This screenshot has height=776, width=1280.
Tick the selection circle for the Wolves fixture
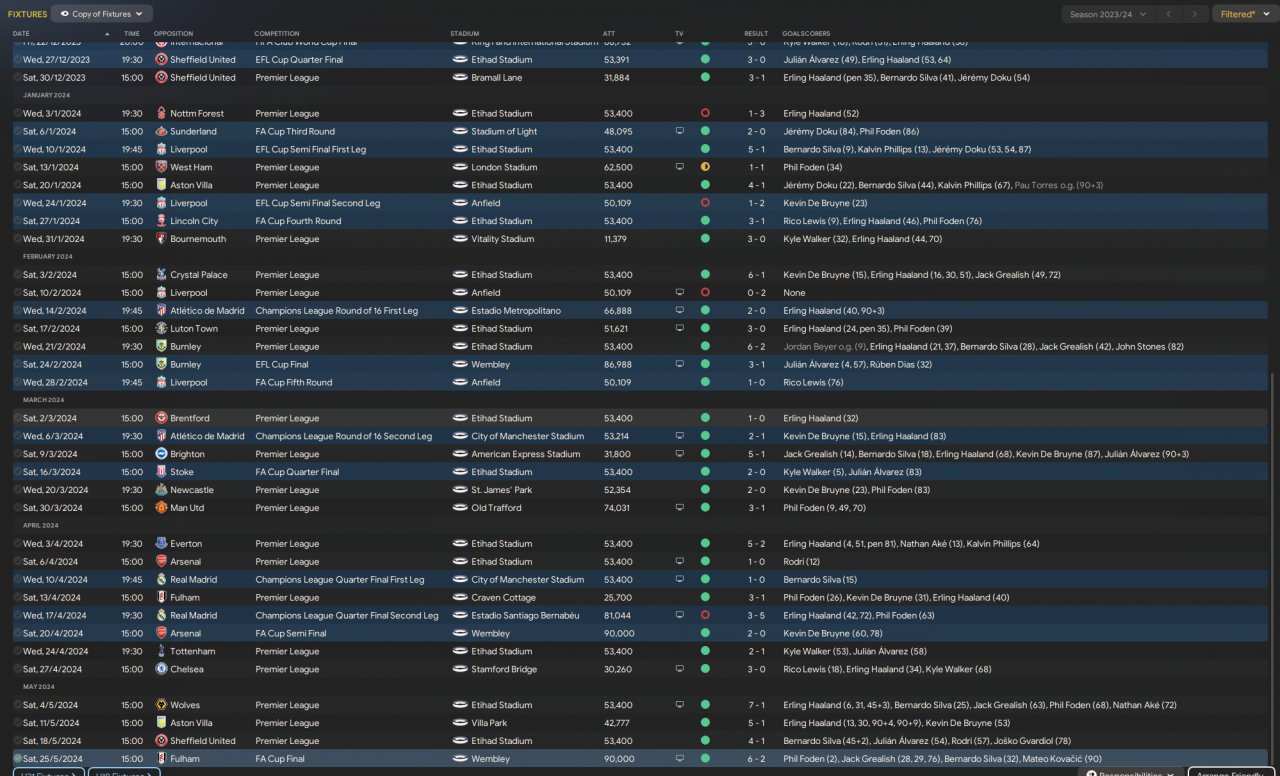point(18,705)
